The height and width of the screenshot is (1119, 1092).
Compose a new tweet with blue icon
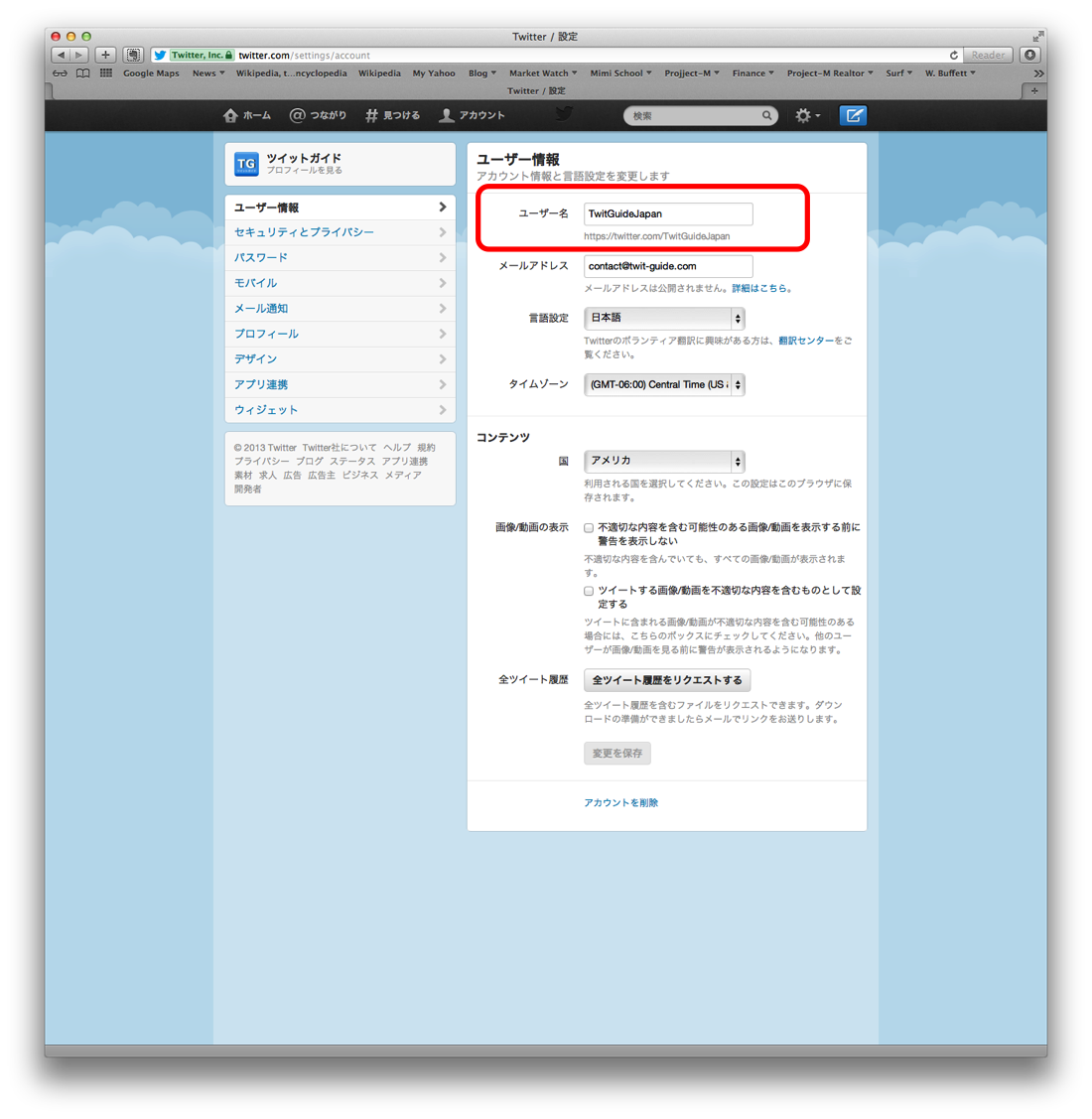click(x=853, y=115)
